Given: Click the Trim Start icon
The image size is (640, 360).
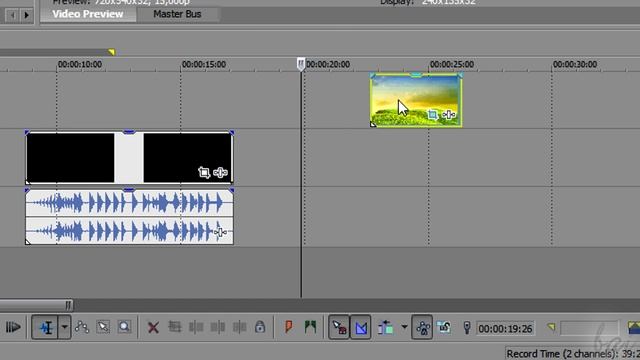Looking at the screenshot, I should 196,327.
